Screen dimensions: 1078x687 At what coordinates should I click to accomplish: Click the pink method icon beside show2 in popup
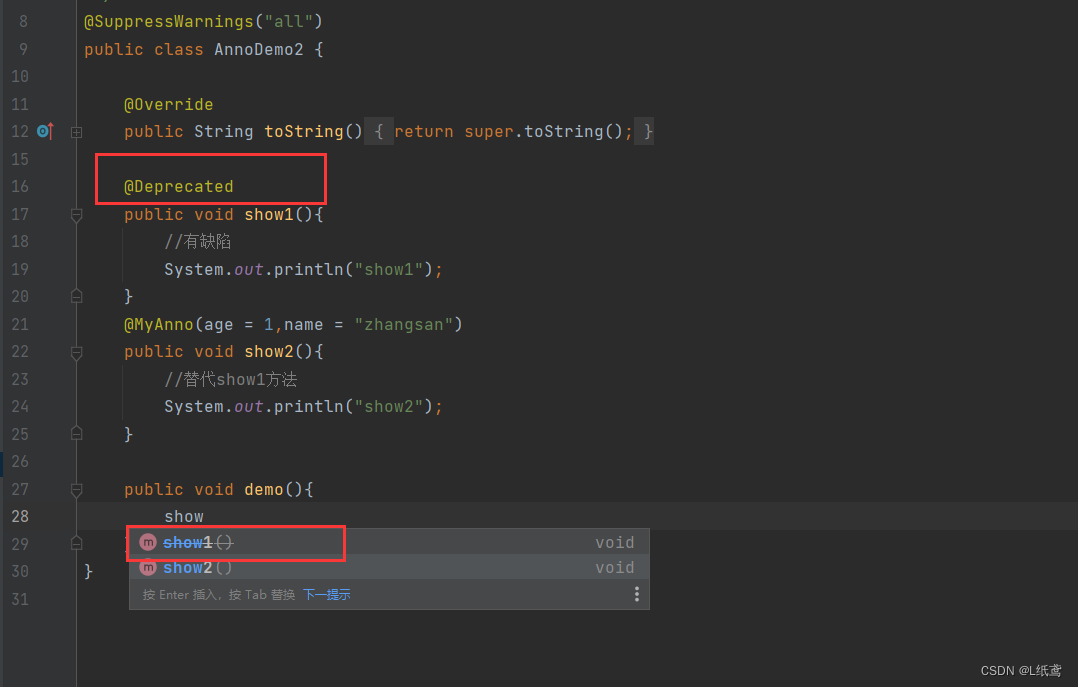coord(148,567)
